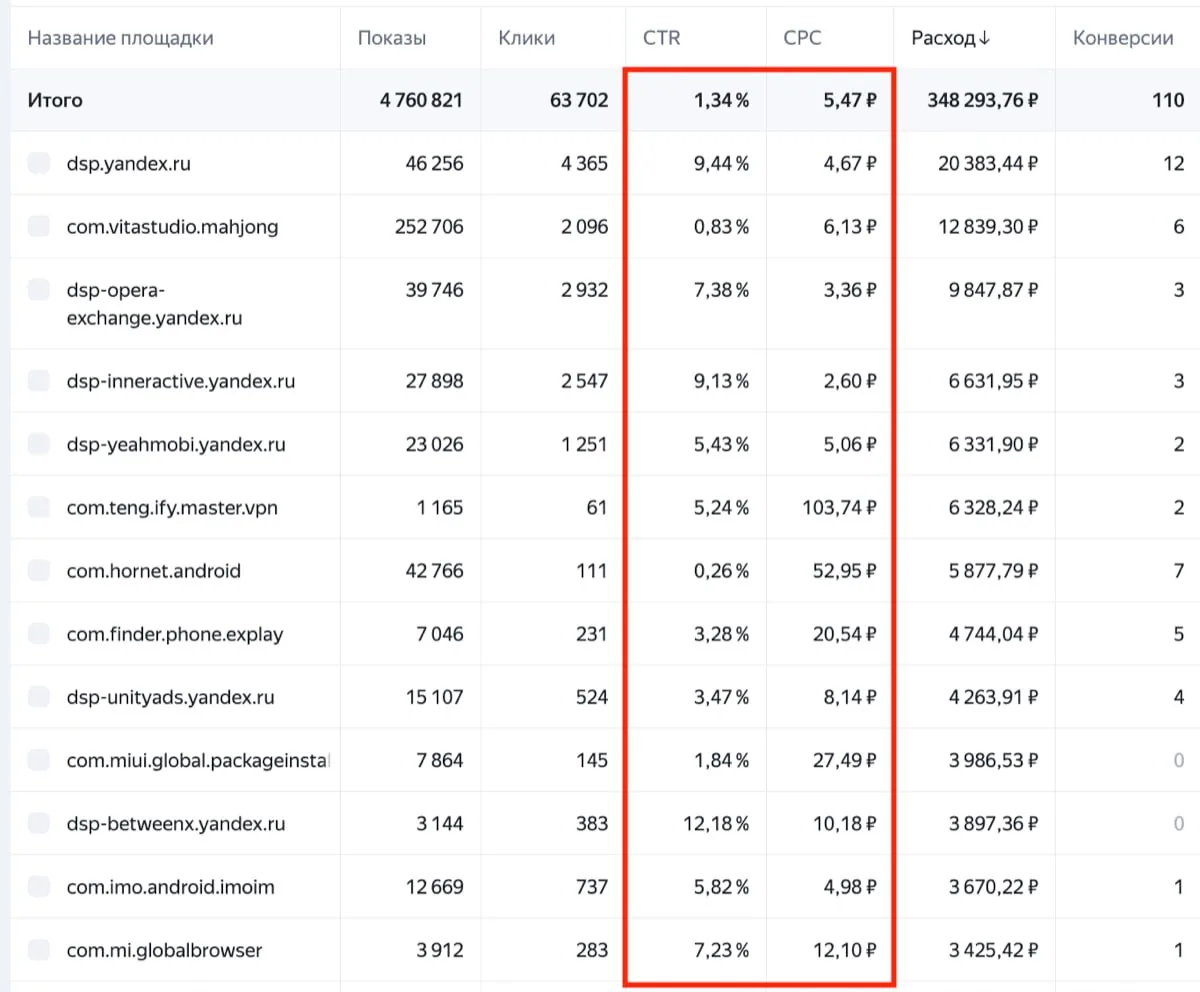Screen dimensions: 1200x992
Task: Click the 3 897,36 ₽ spend cell
Action: 993,824
